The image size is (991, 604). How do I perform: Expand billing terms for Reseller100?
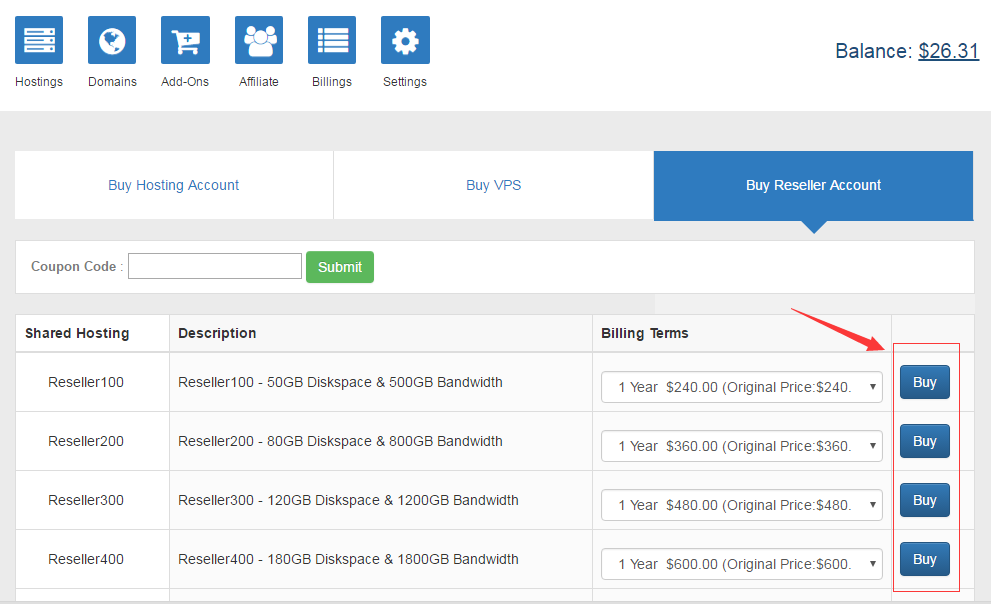741,387
